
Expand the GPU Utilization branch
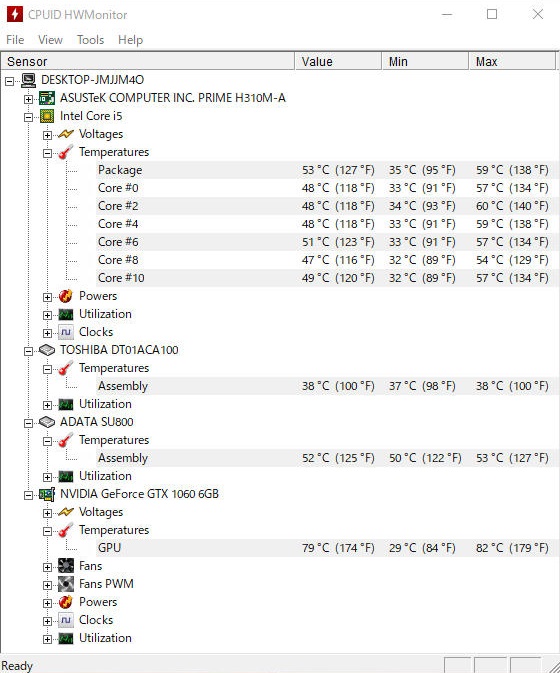click(x=47, y=639)
